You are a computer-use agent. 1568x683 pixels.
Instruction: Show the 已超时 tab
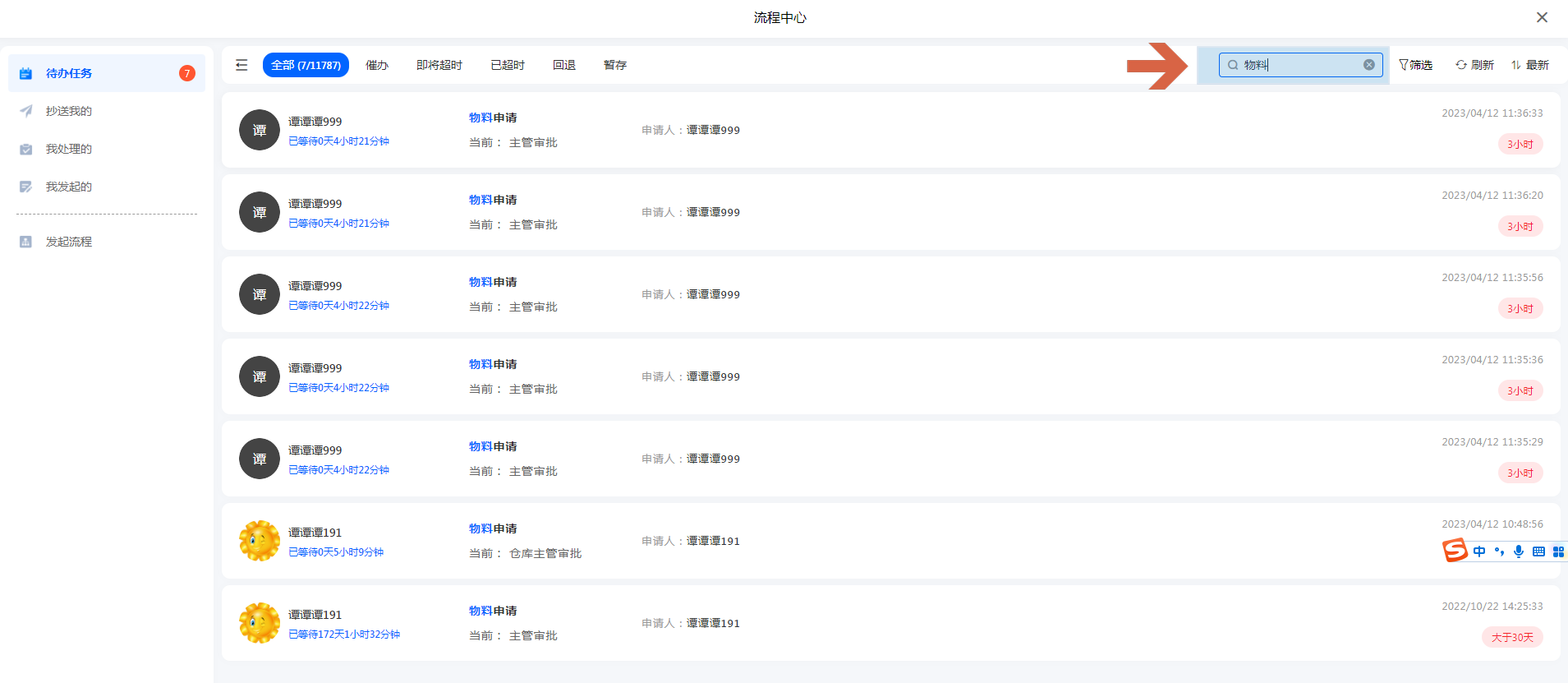507,65
